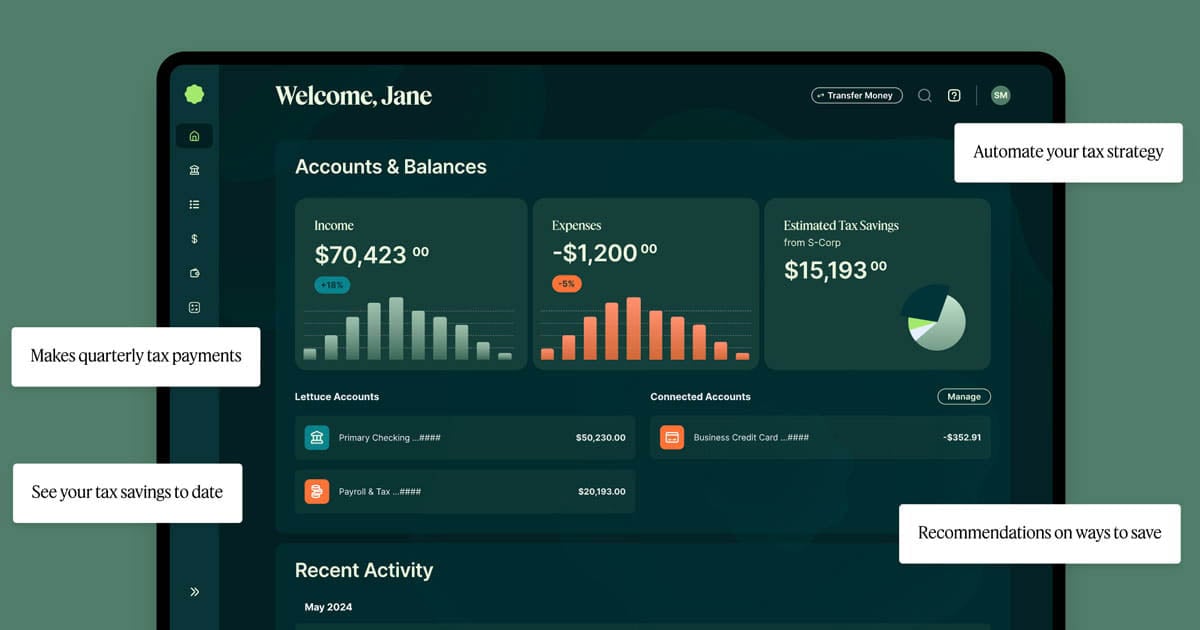Click the Income amount $70,423

pyautogui.click(x=371, y=255)
